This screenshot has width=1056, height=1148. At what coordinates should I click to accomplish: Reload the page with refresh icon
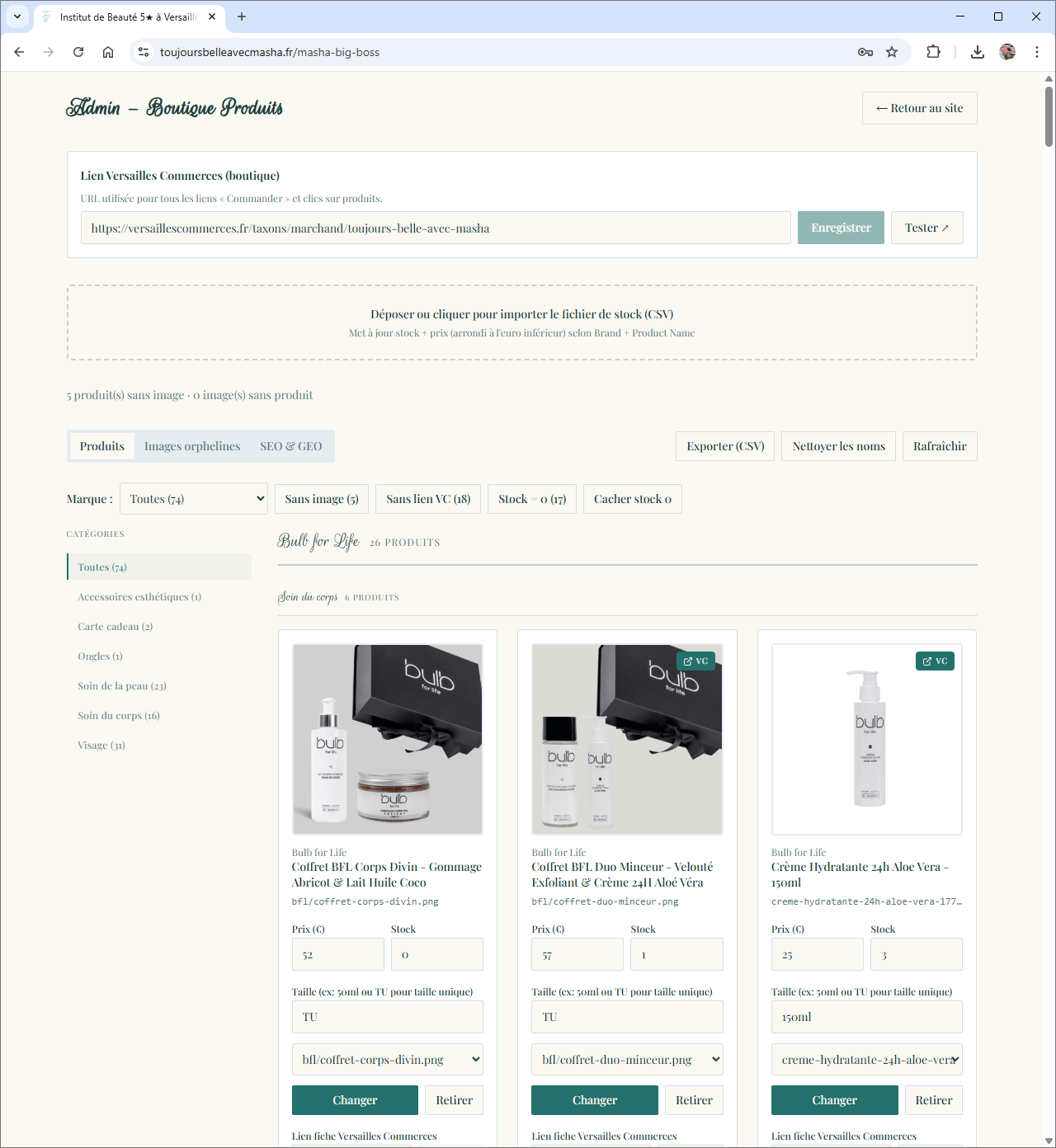[x=78, y=52]
